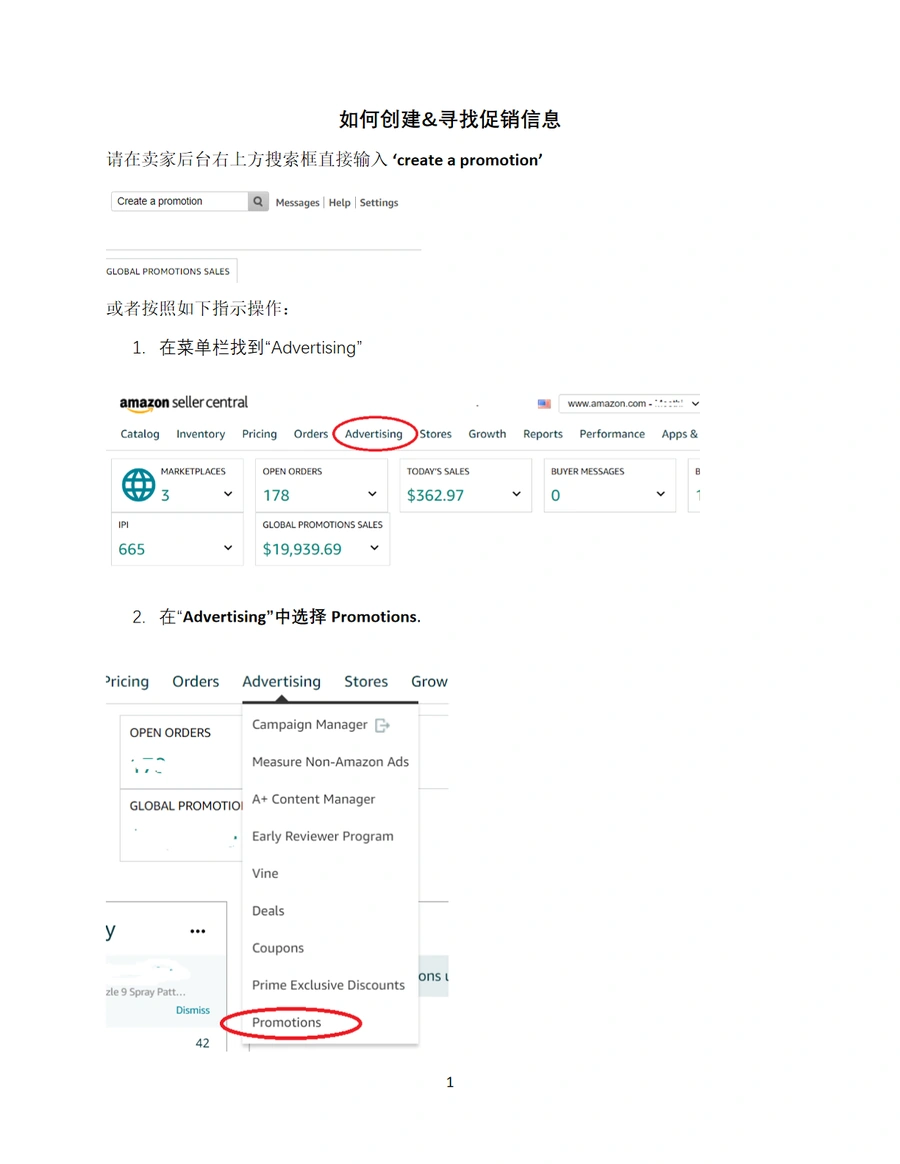The width and height of the screenshot is (900, 1164).
Task: Click the amazon seller central logo
Action: 183,403
